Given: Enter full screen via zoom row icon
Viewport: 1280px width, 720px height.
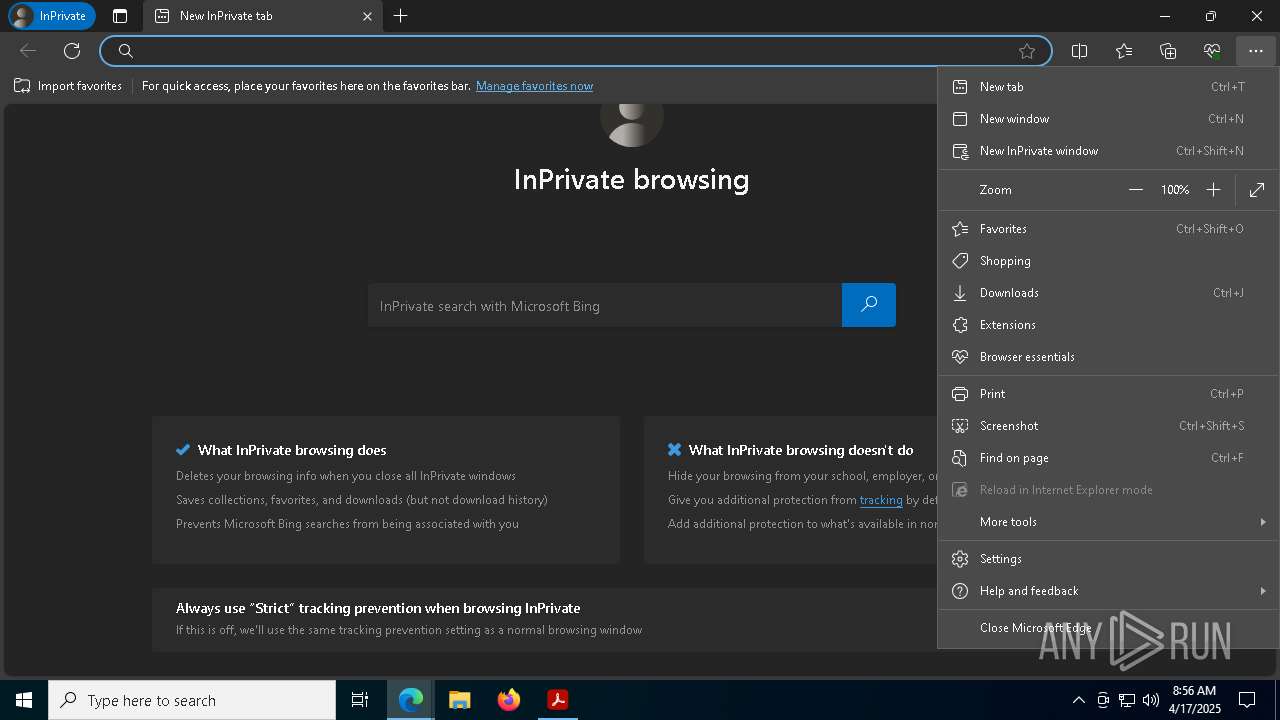Looking at the screenshot, I should 1257,190.
